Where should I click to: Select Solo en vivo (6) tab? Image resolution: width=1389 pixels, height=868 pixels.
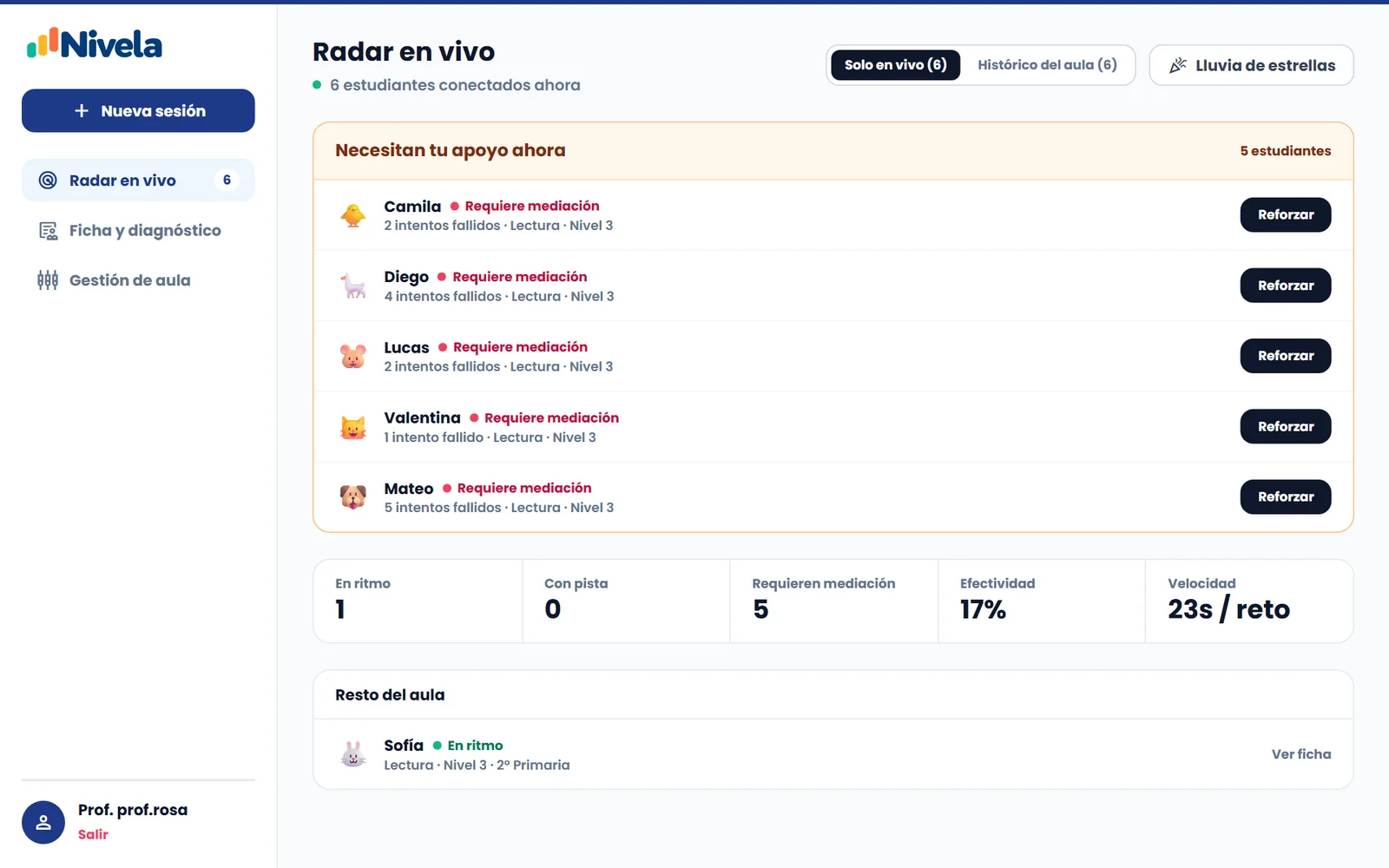point(895,65)
